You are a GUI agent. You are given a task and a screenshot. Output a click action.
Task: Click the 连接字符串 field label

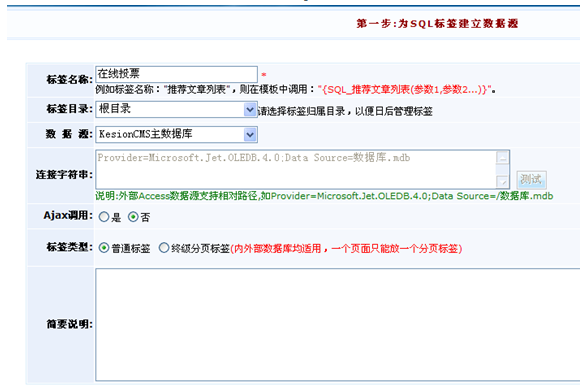[x=64, y=175]
